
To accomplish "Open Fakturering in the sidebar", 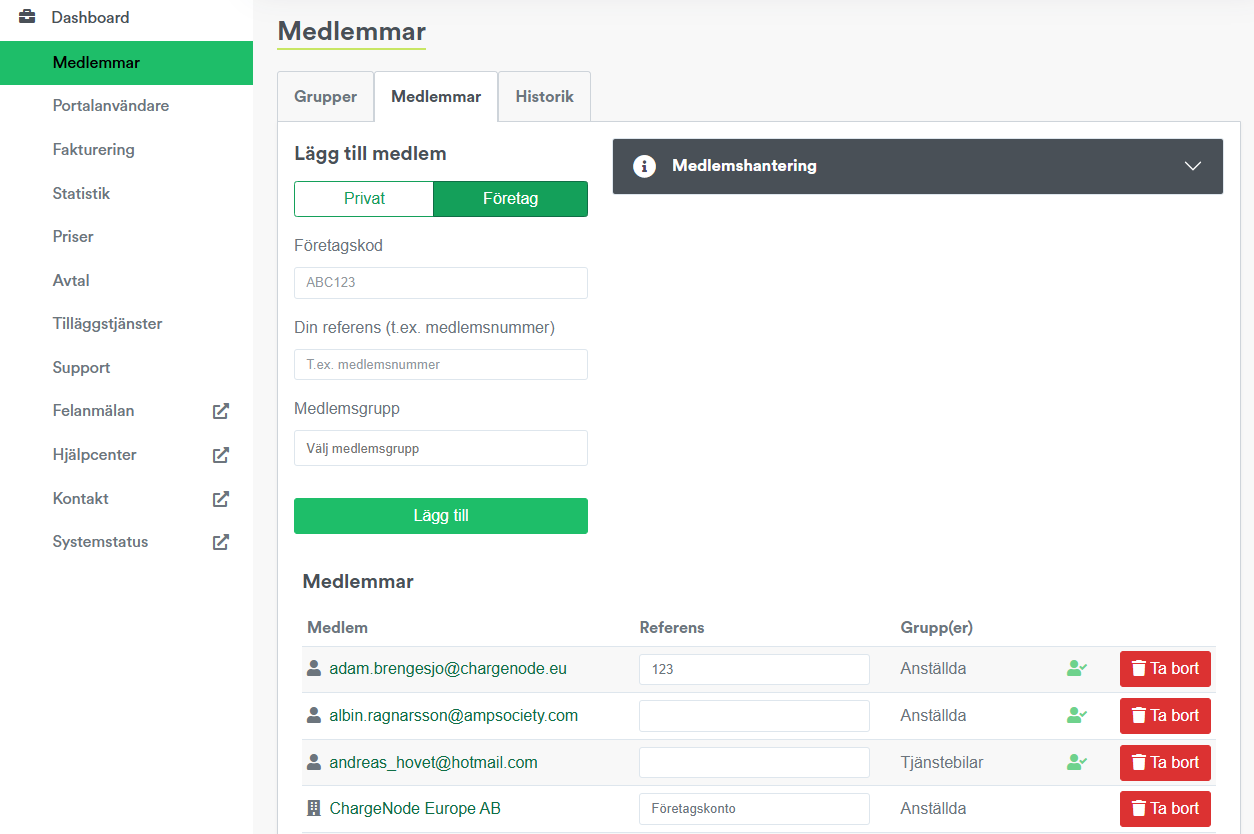I will point(94,150).
